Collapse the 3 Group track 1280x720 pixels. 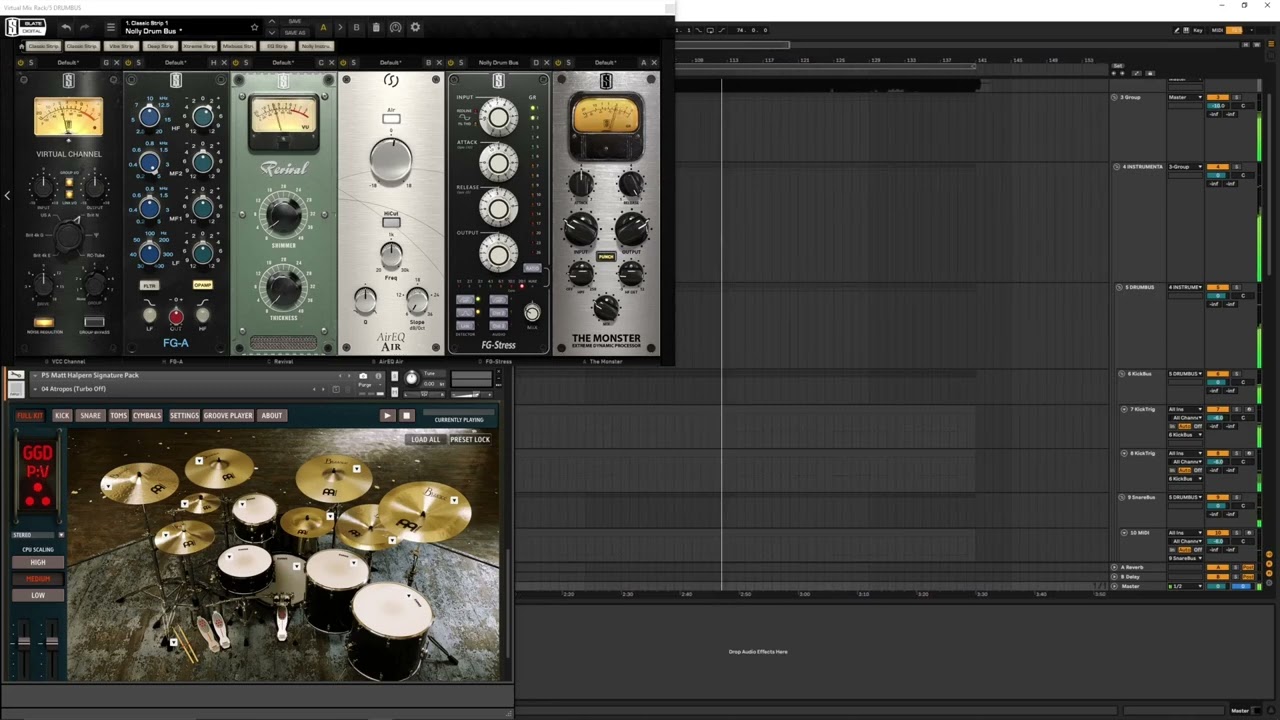pyautogui.click(x=1114, y=97)
